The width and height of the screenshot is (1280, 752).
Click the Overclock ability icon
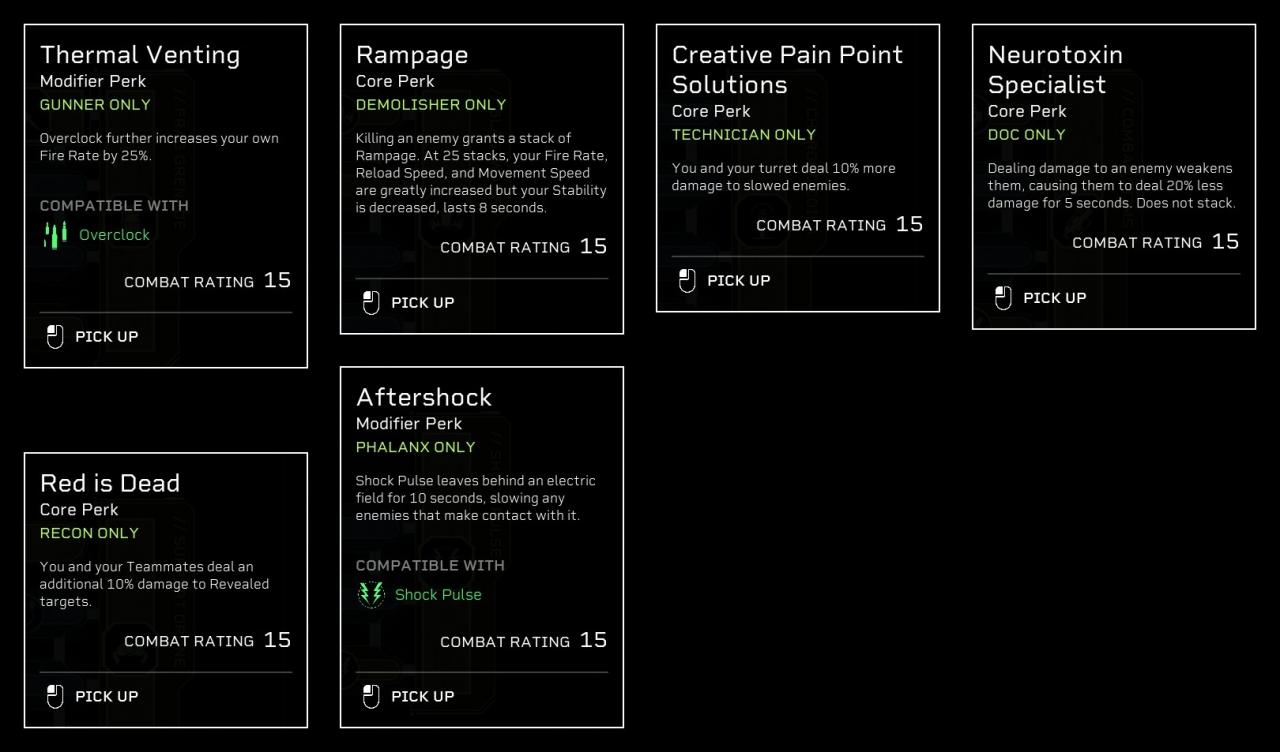point(55,235)
